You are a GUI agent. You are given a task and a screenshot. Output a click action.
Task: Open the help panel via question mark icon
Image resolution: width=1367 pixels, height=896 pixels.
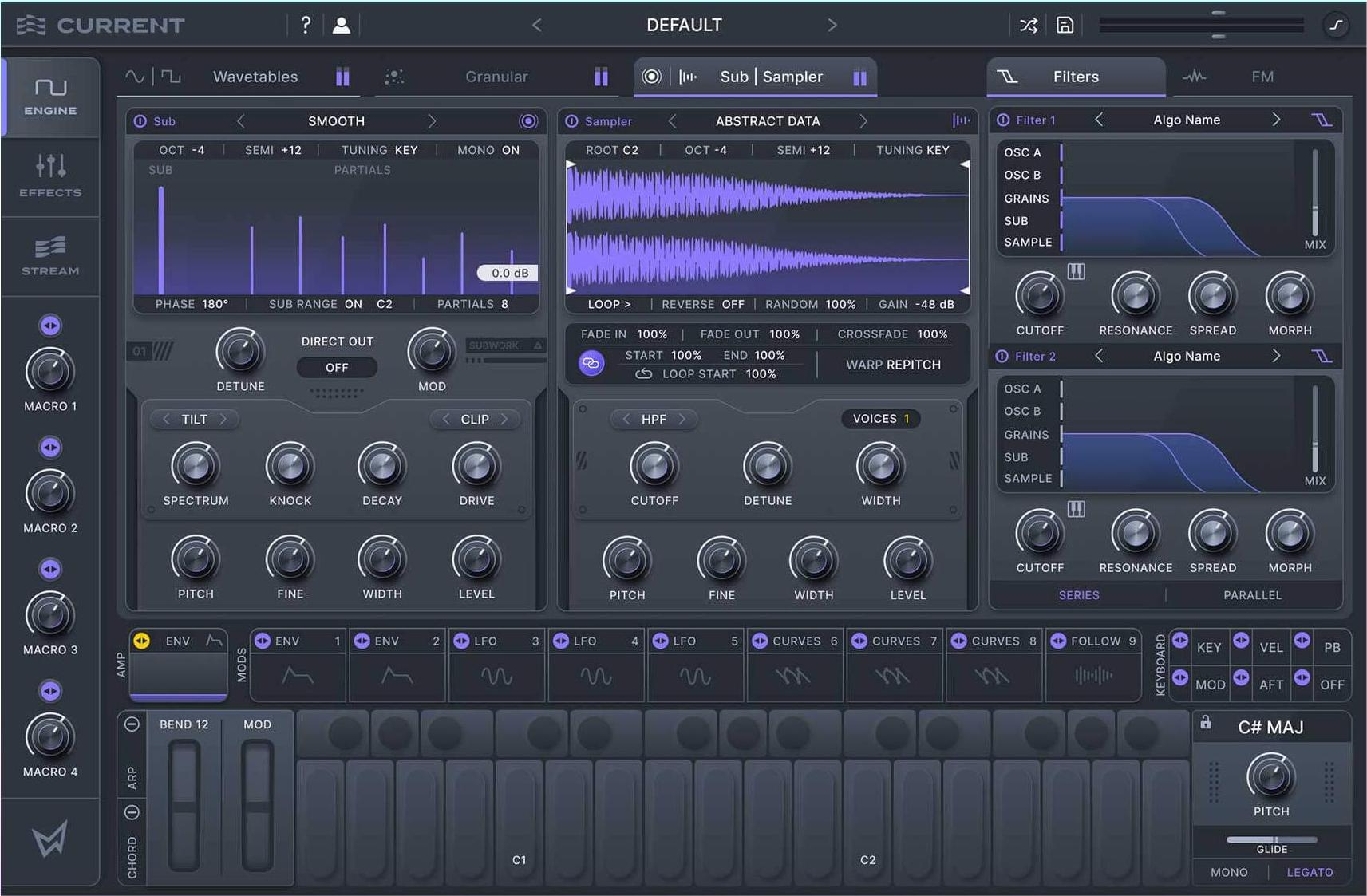click(x=306, y=24)
